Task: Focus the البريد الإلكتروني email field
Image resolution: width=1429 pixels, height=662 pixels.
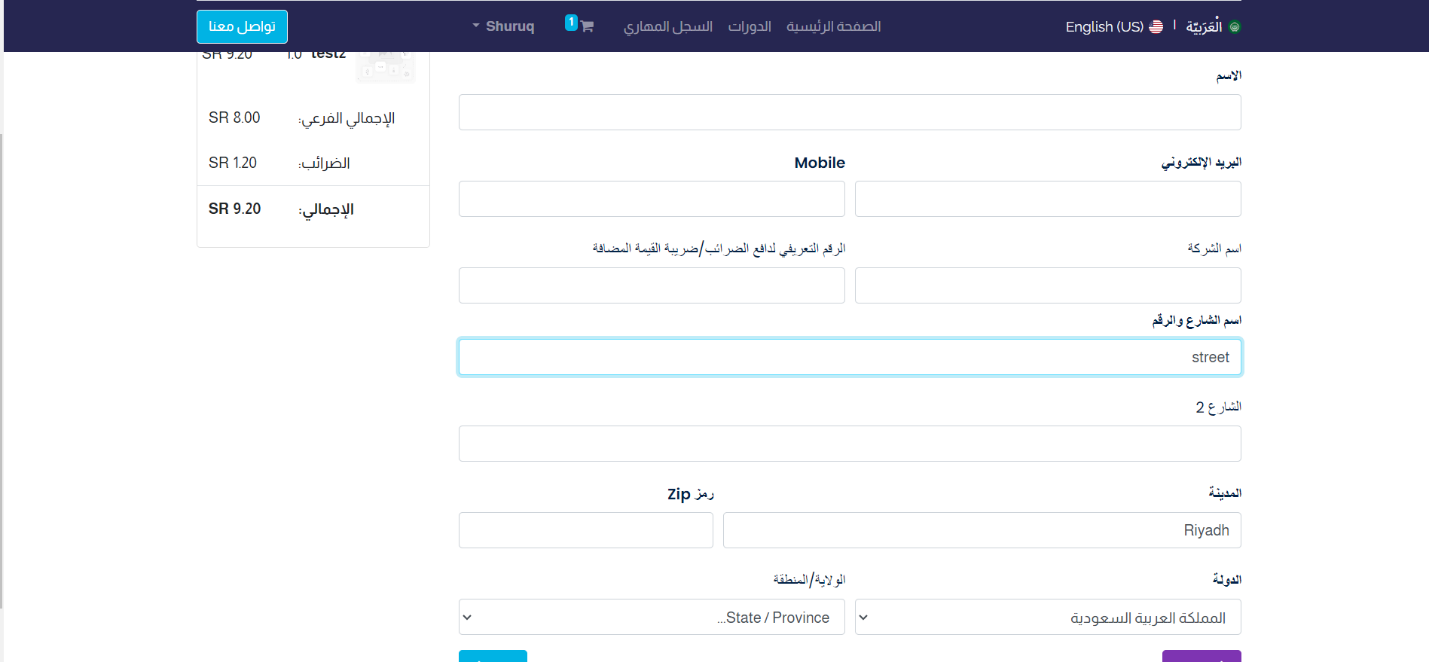Action: 1048,199
